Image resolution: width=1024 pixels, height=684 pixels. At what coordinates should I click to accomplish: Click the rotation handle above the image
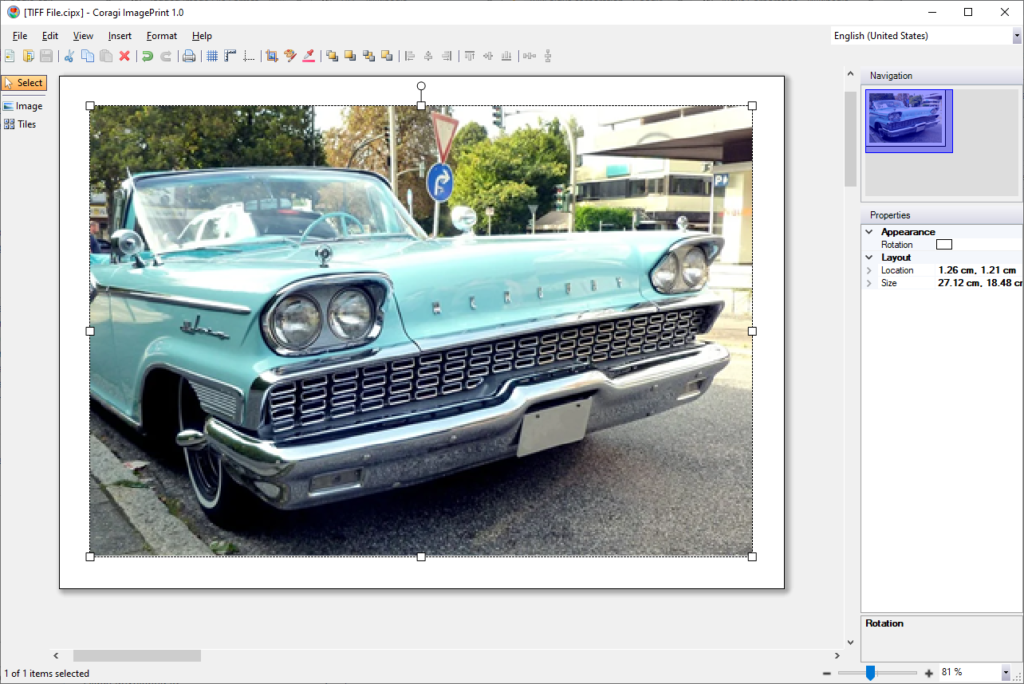click(x=421, y=86)
